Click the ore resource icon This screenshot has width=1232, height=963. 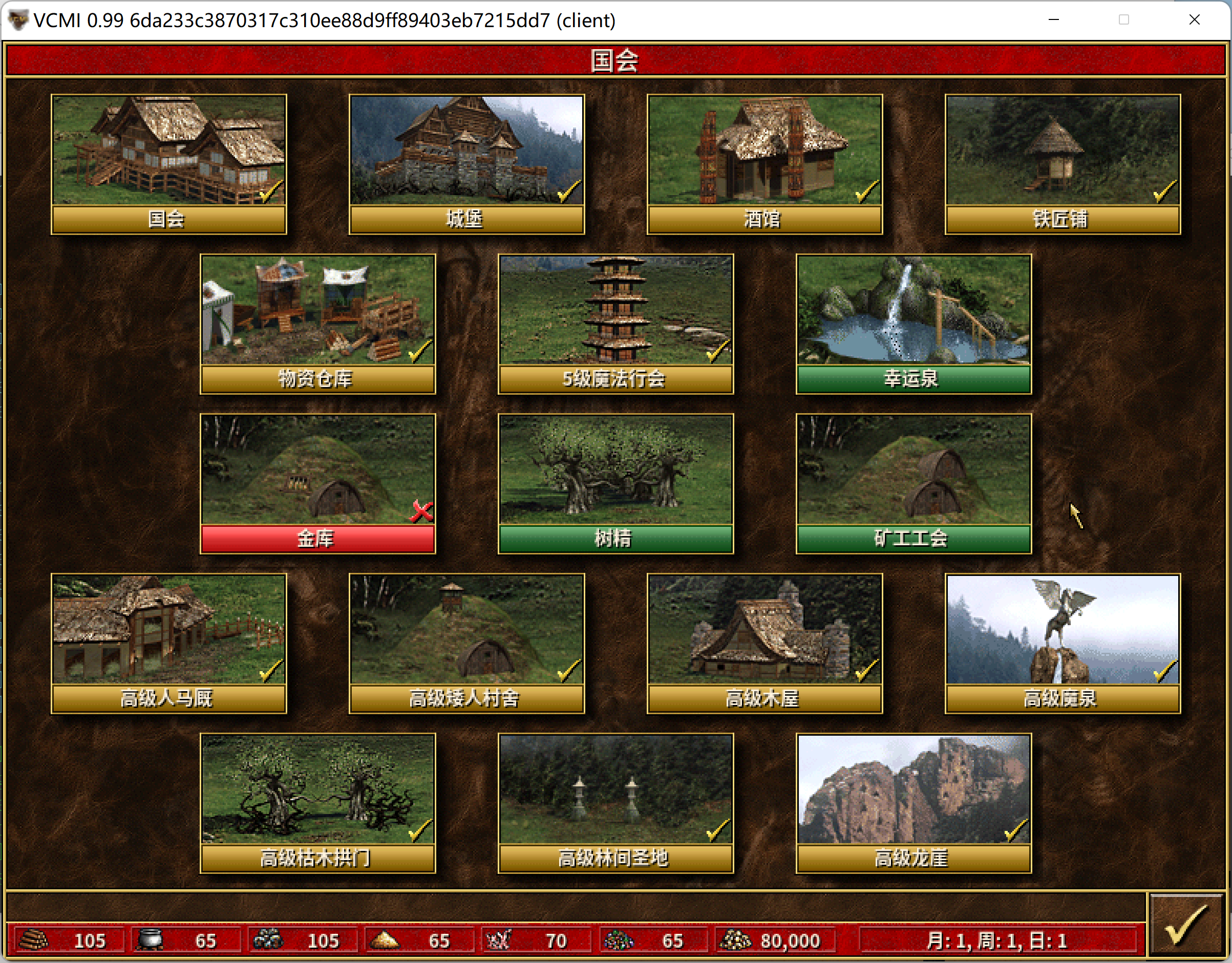click(267, 940)
